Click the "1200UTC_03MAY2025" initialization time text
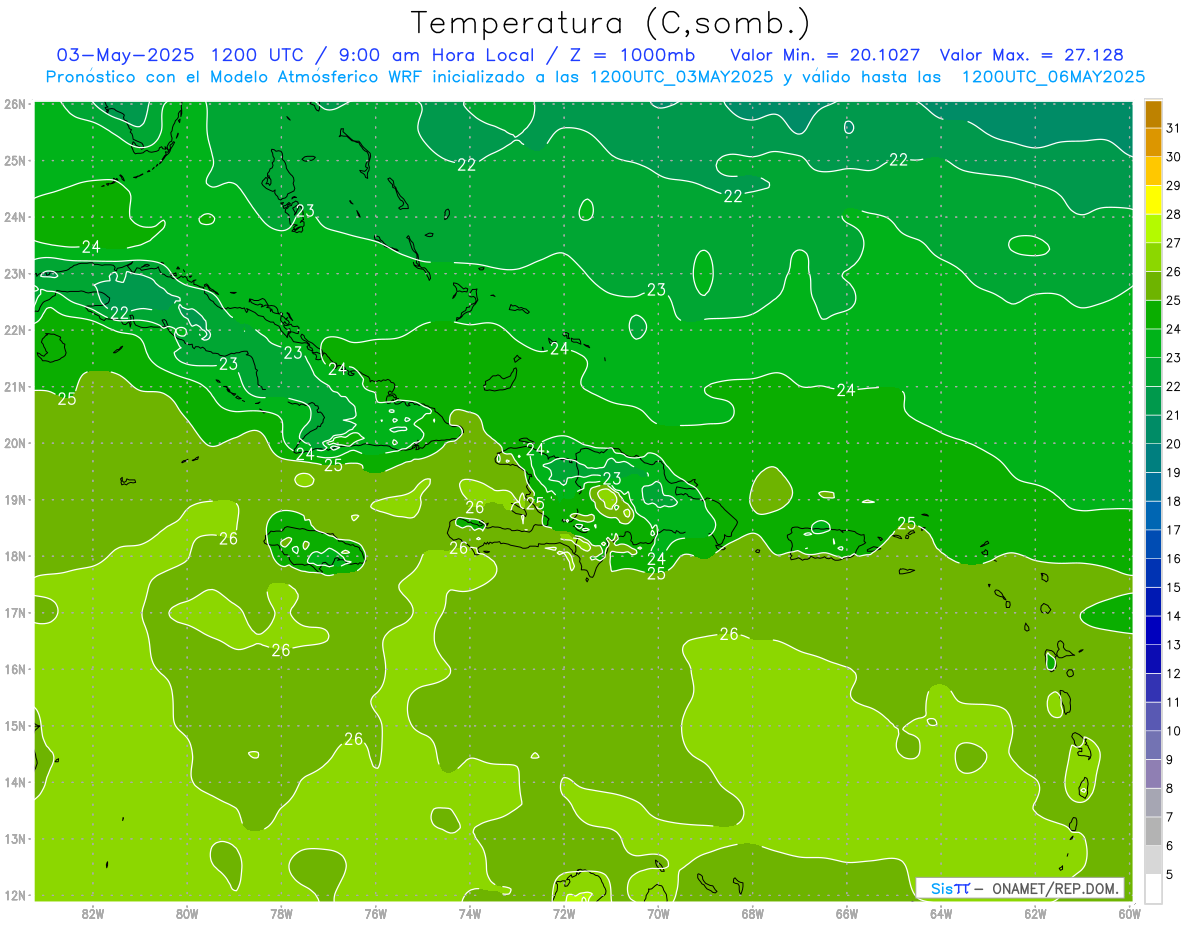1200x927 pixels. coord(682,77)
